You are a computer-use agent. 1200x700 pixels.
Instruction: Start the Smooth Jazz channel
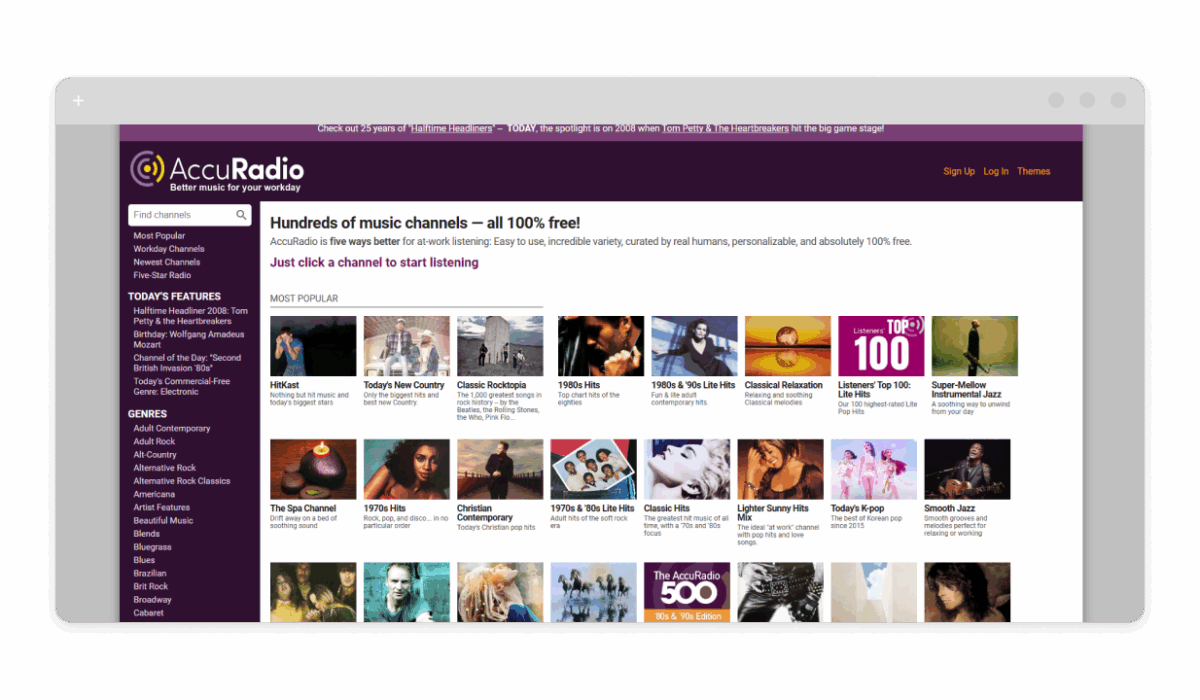[x=967, y=469]
